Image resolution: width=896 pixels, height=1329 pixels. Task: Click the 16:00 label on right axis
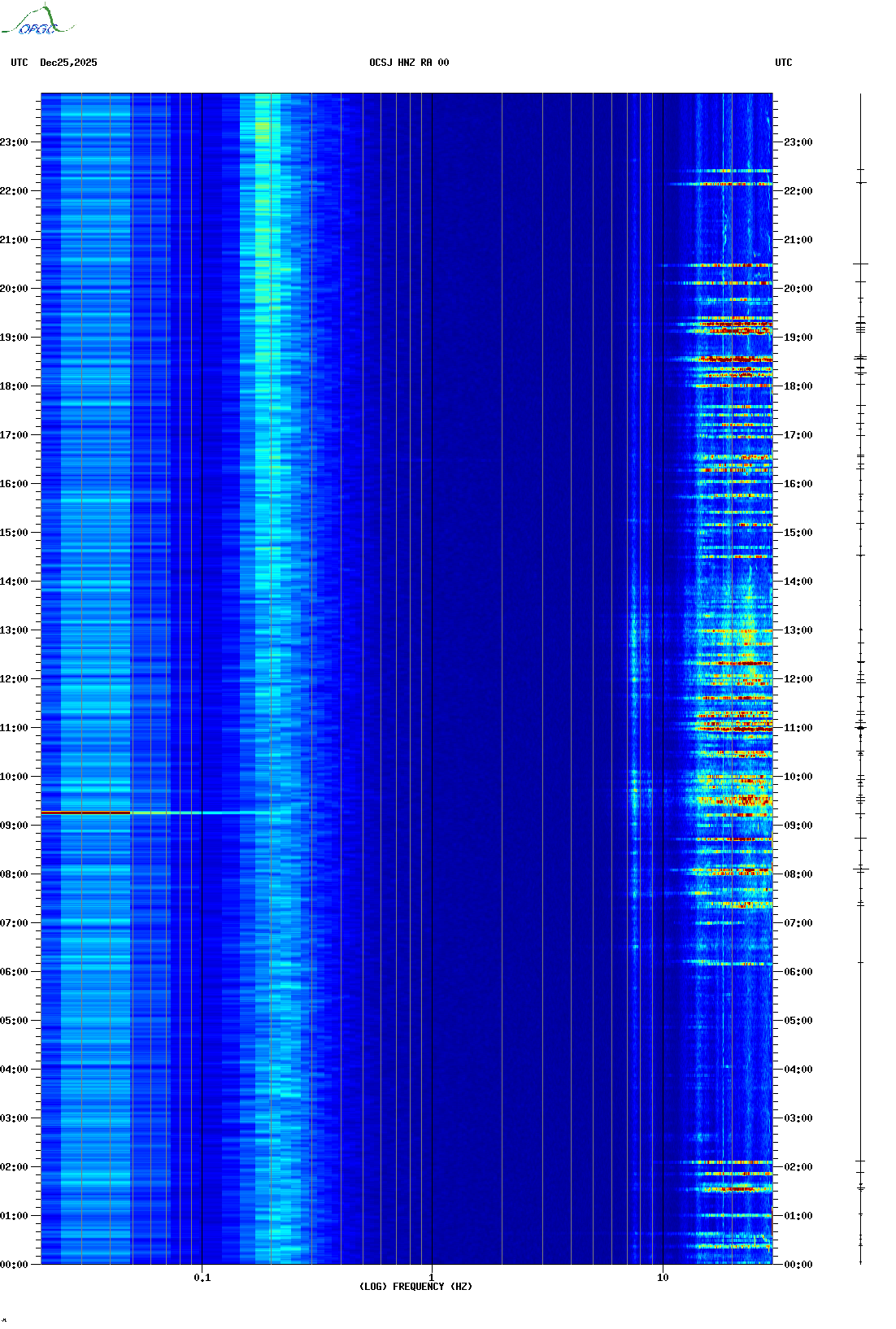798,484
